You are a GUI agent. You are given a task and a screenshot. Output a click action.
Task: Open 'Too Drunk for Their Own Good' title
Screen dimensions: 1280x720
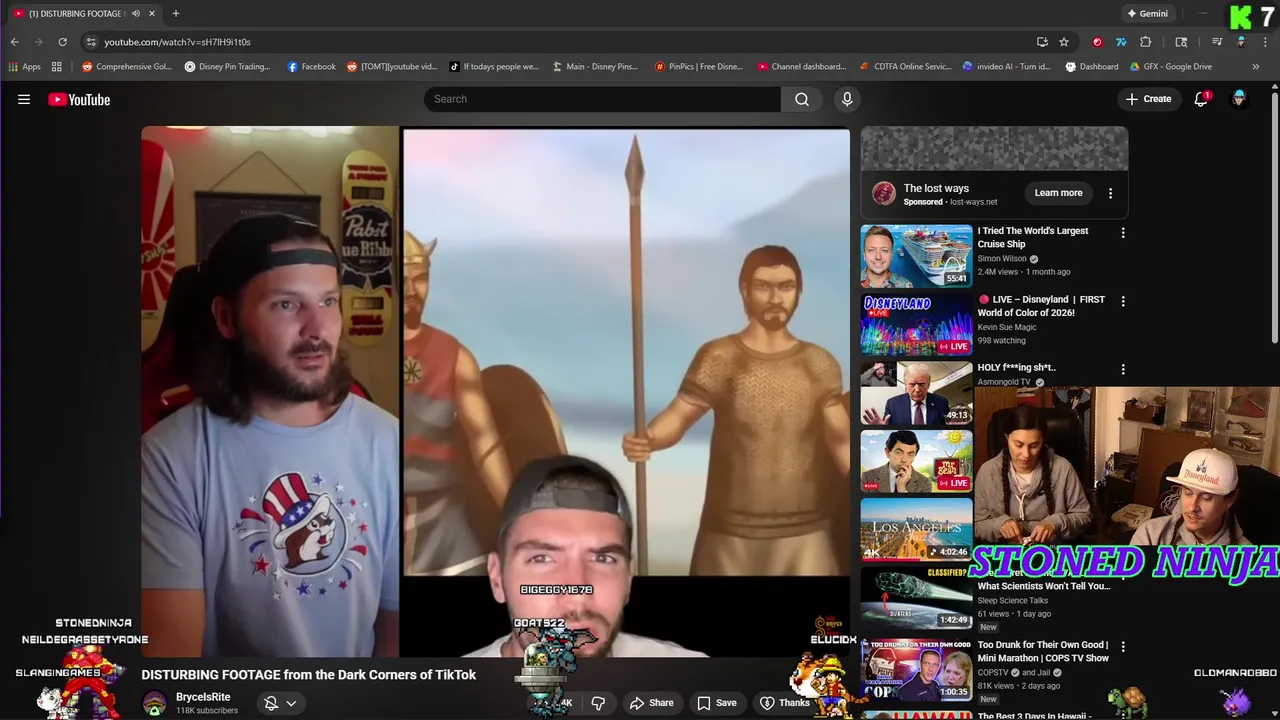coord(1043,651)
